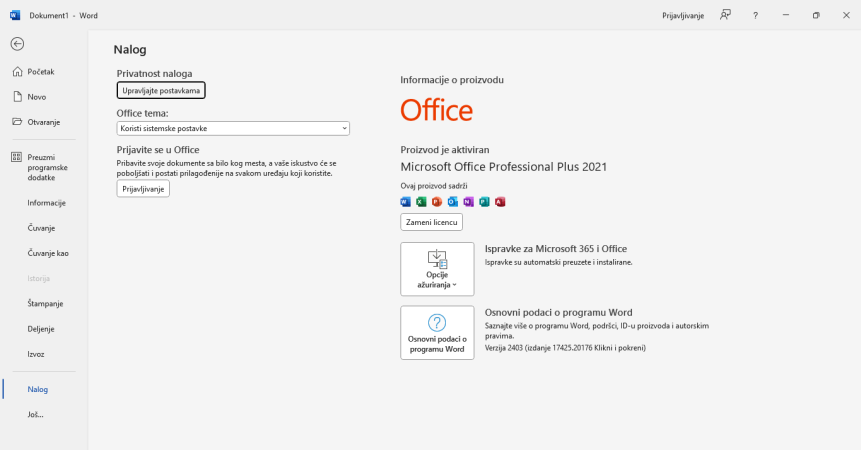861x450 pixels.
Task: Click the folder icon beside Otvaranje
Action: click(18, 122)
